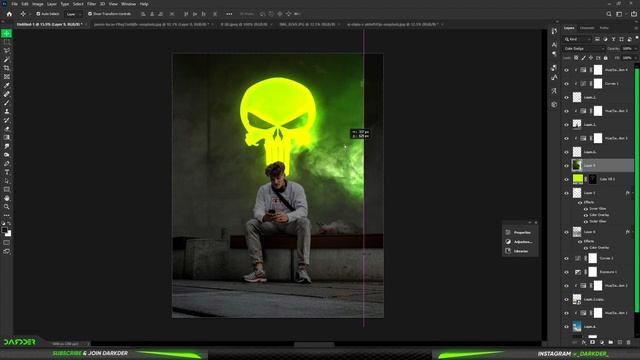Select the Zoom tool
The image size is (640, 360).
(7, 207)
